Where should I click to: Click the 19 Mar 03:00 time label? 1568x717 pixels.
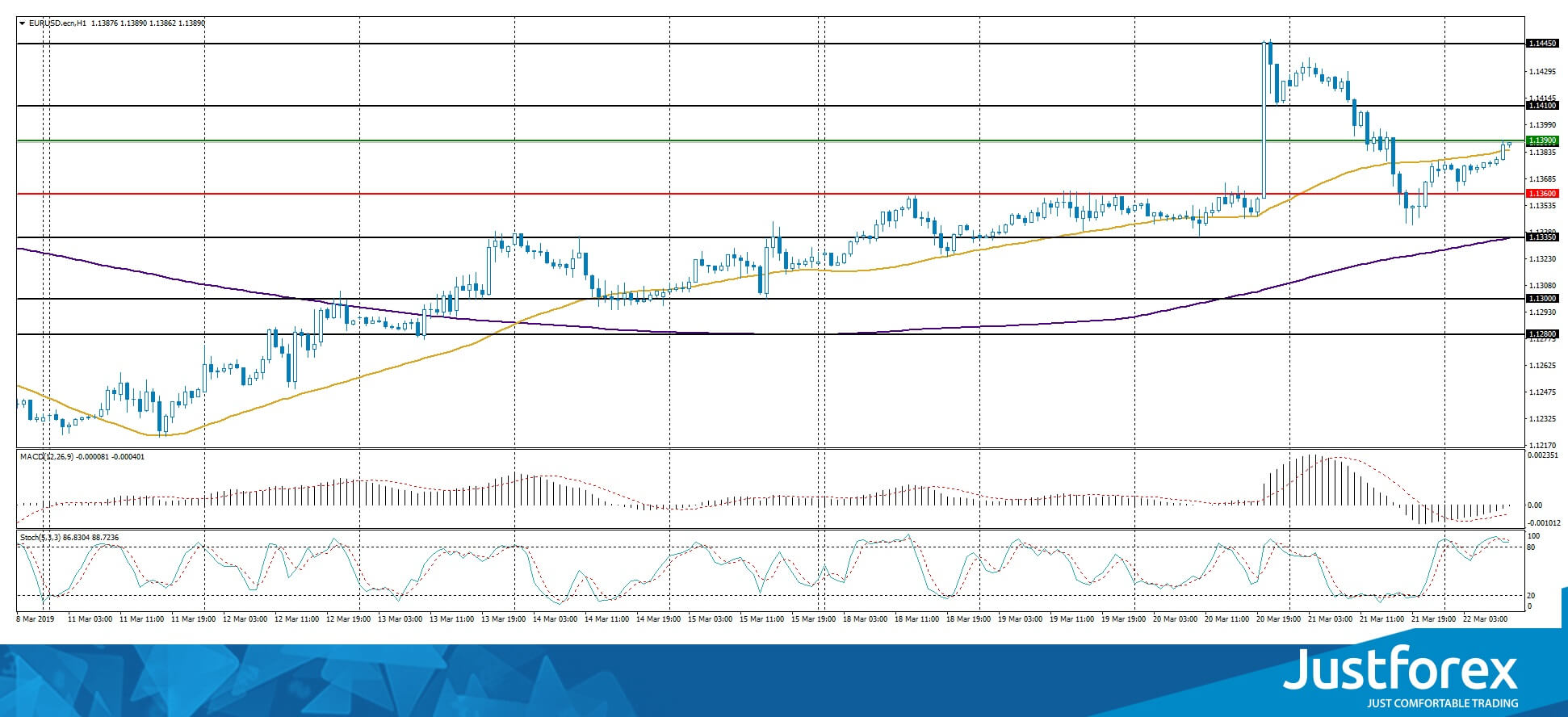click(1021, 619)
